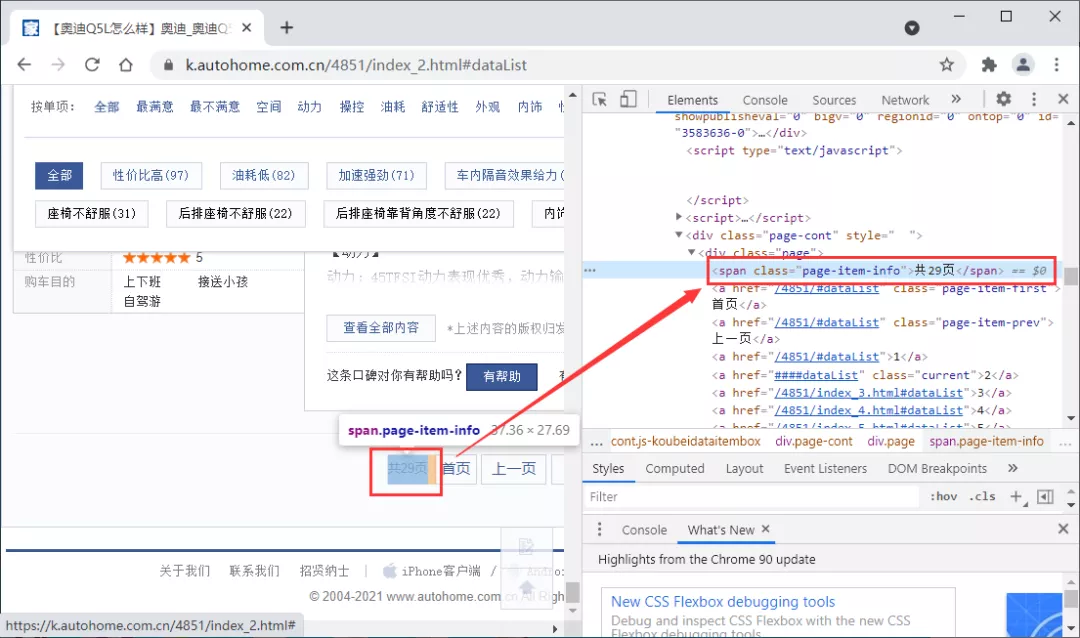The width and height of the screenshot is (1080, 638).
Task: Switch to the Sources panel tab
Action: pos(833,100)
